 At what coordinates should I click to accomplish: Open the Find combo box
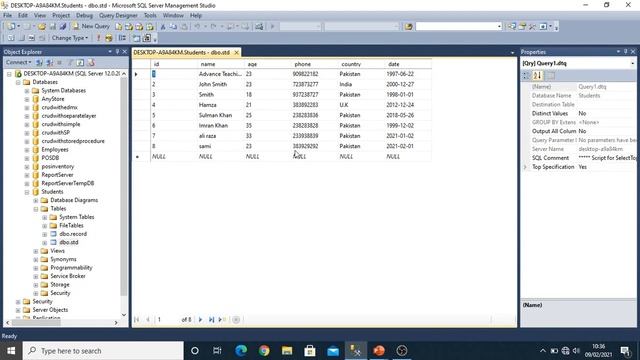pos(459,27)
